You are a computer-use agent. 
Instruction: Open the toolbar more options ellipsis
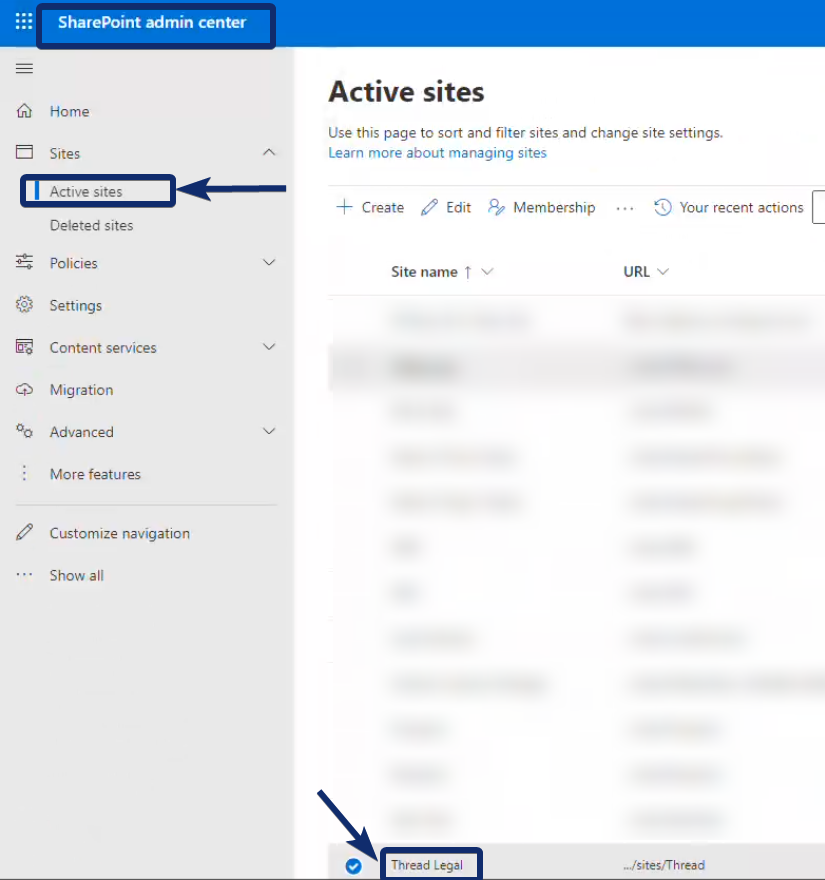pyautogui.click(x=625, y=208)
